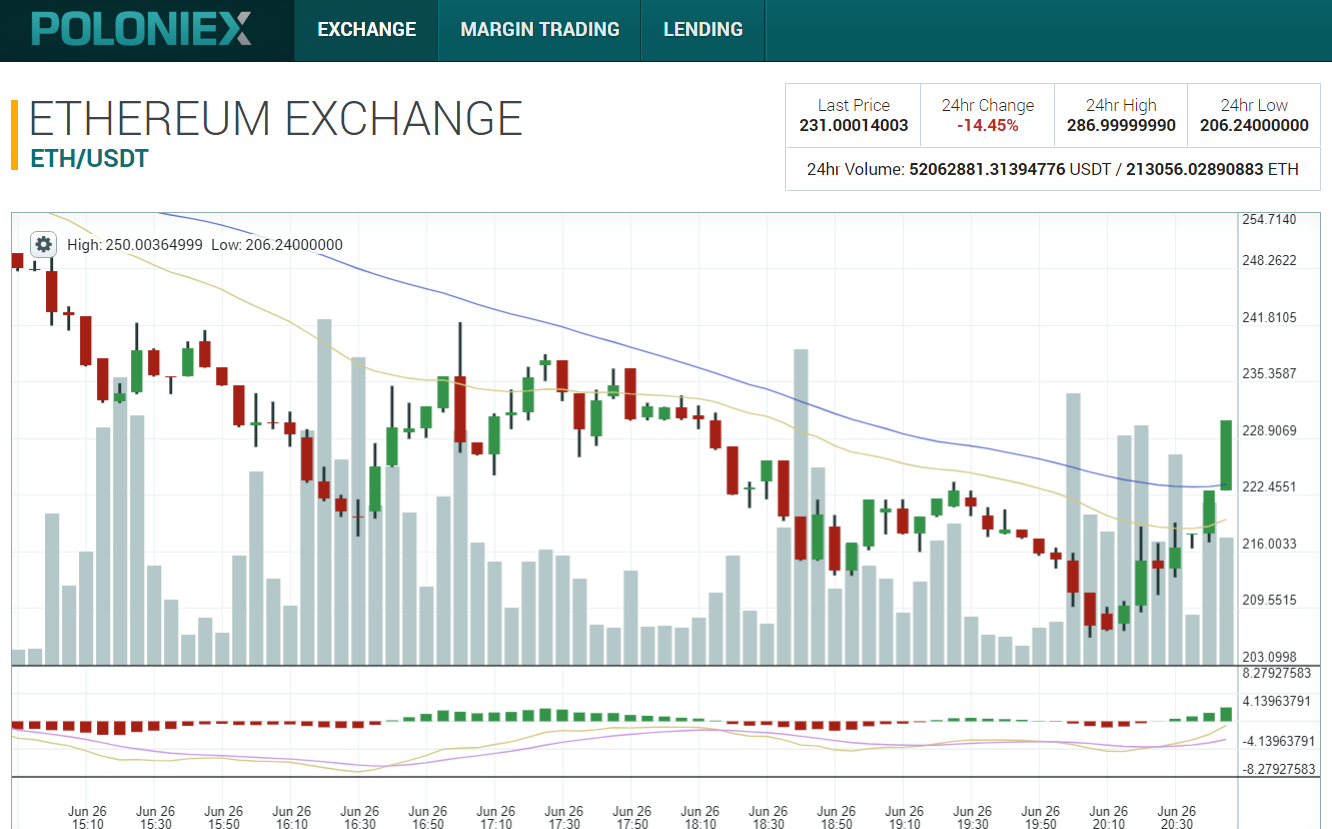Click price axis label 203.0998
1332x829 pixels.
coord(1268,657)
